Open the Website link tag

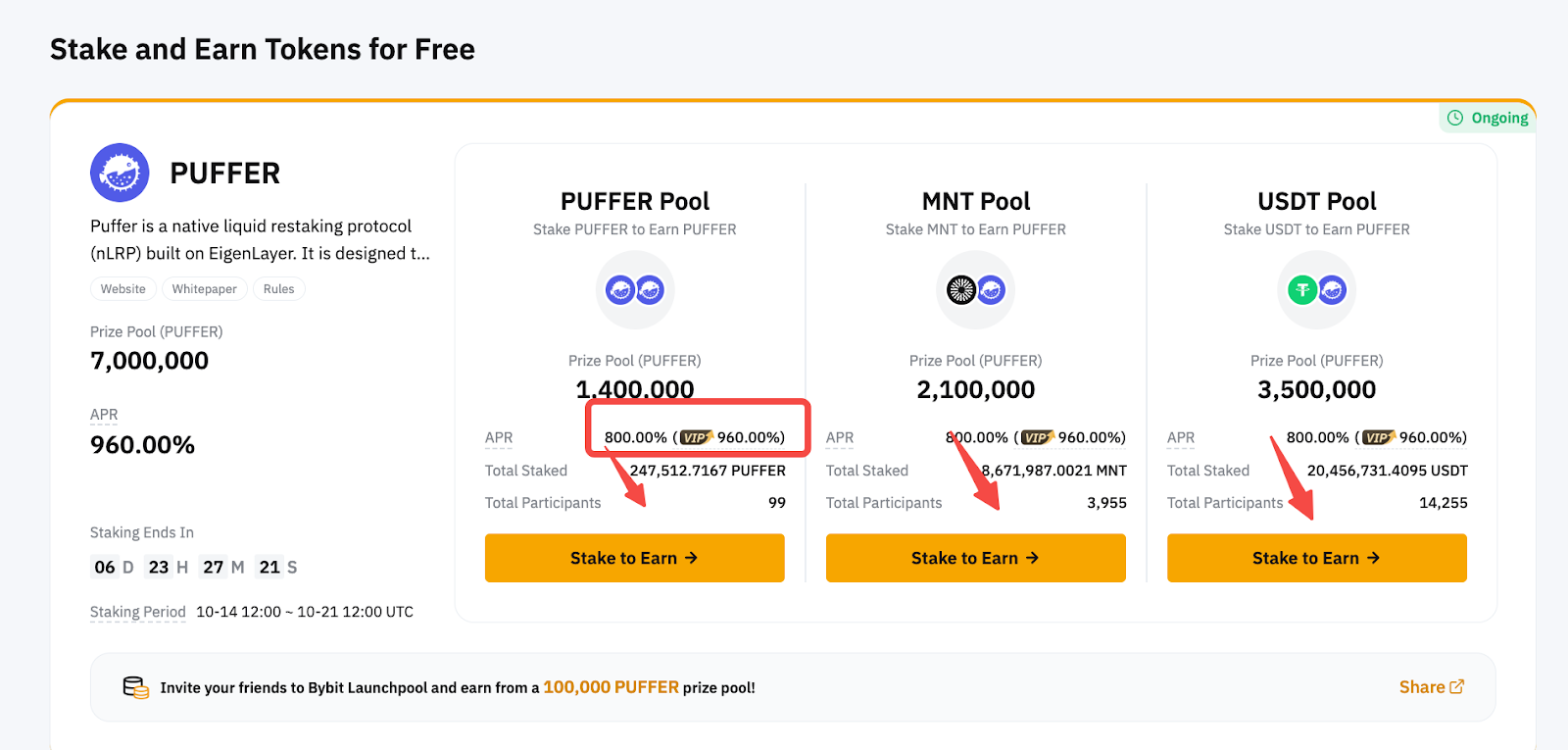coord(123,289)
